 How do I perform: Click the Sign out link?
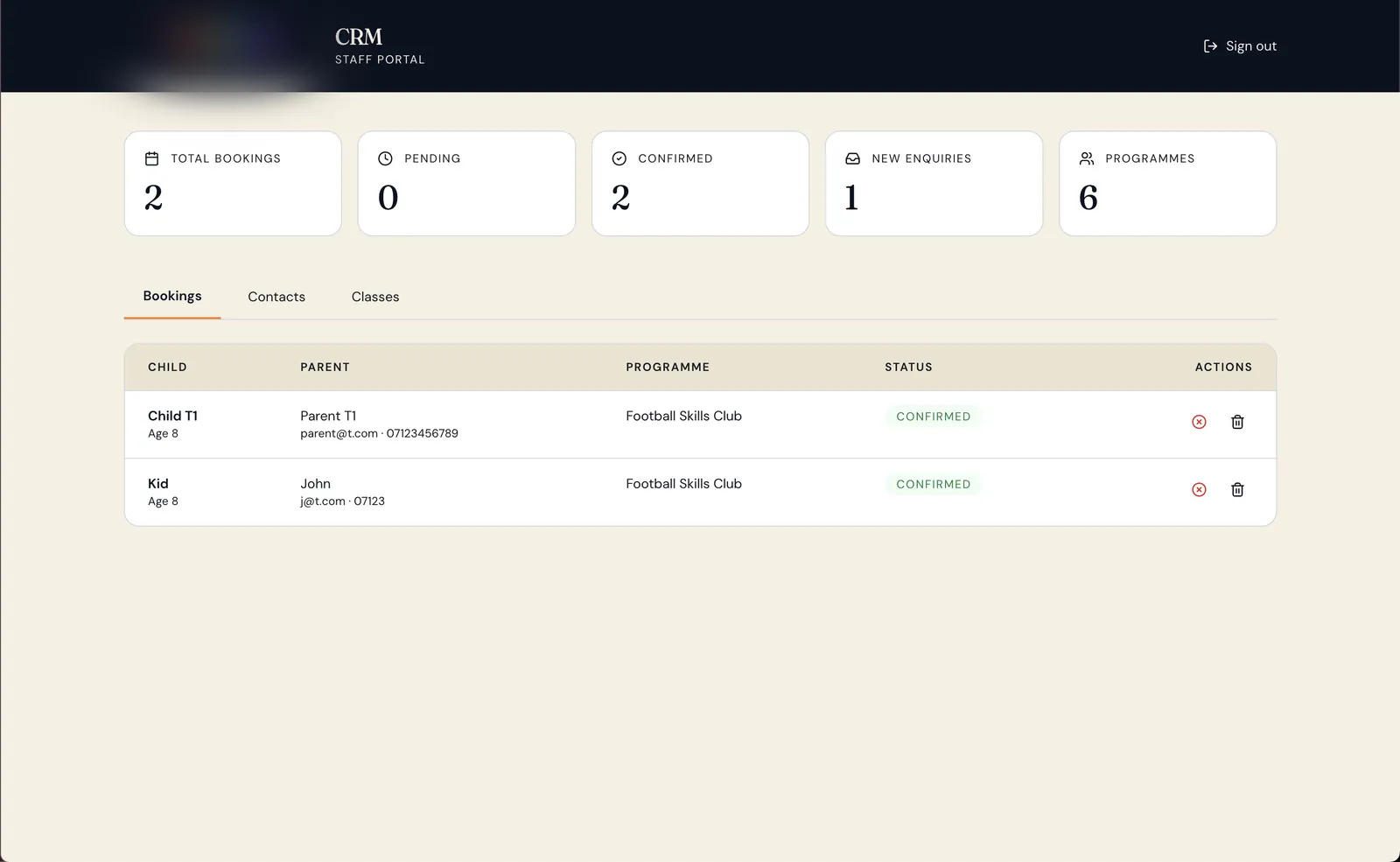pyautogui.click(x=1240, y=46)
